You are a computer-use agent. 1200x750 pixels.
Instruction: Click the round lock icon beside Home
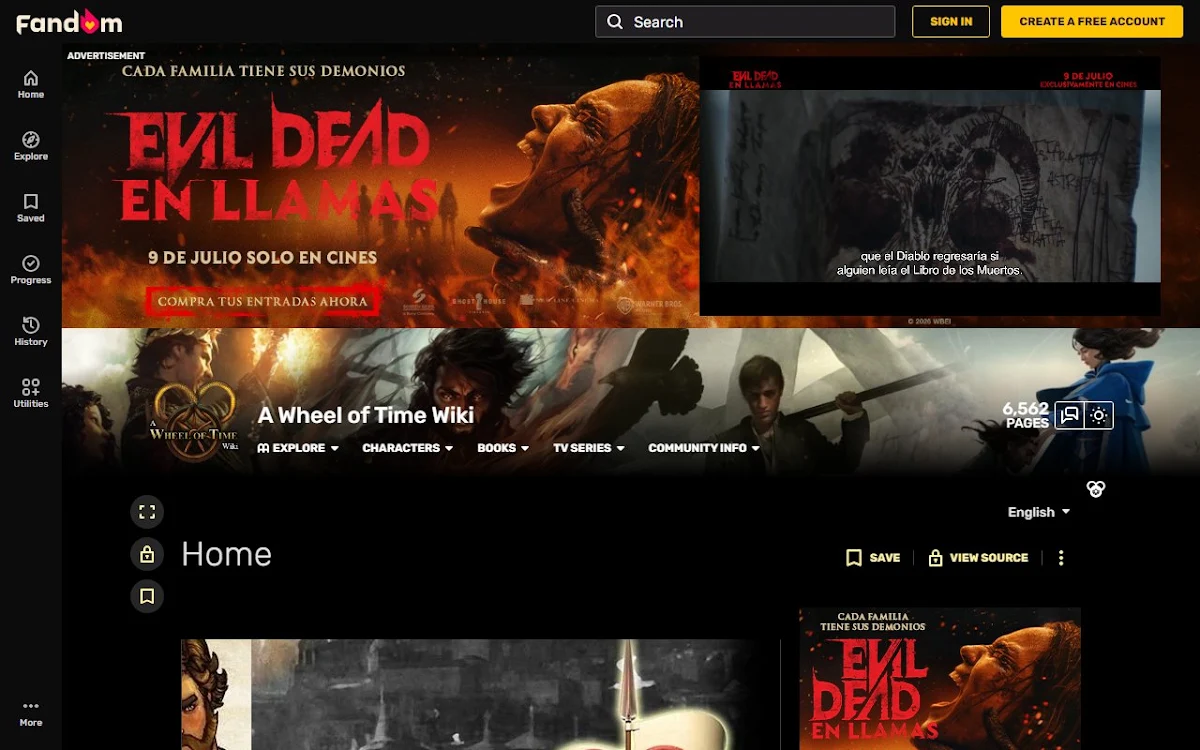click(x=147, y=554)
